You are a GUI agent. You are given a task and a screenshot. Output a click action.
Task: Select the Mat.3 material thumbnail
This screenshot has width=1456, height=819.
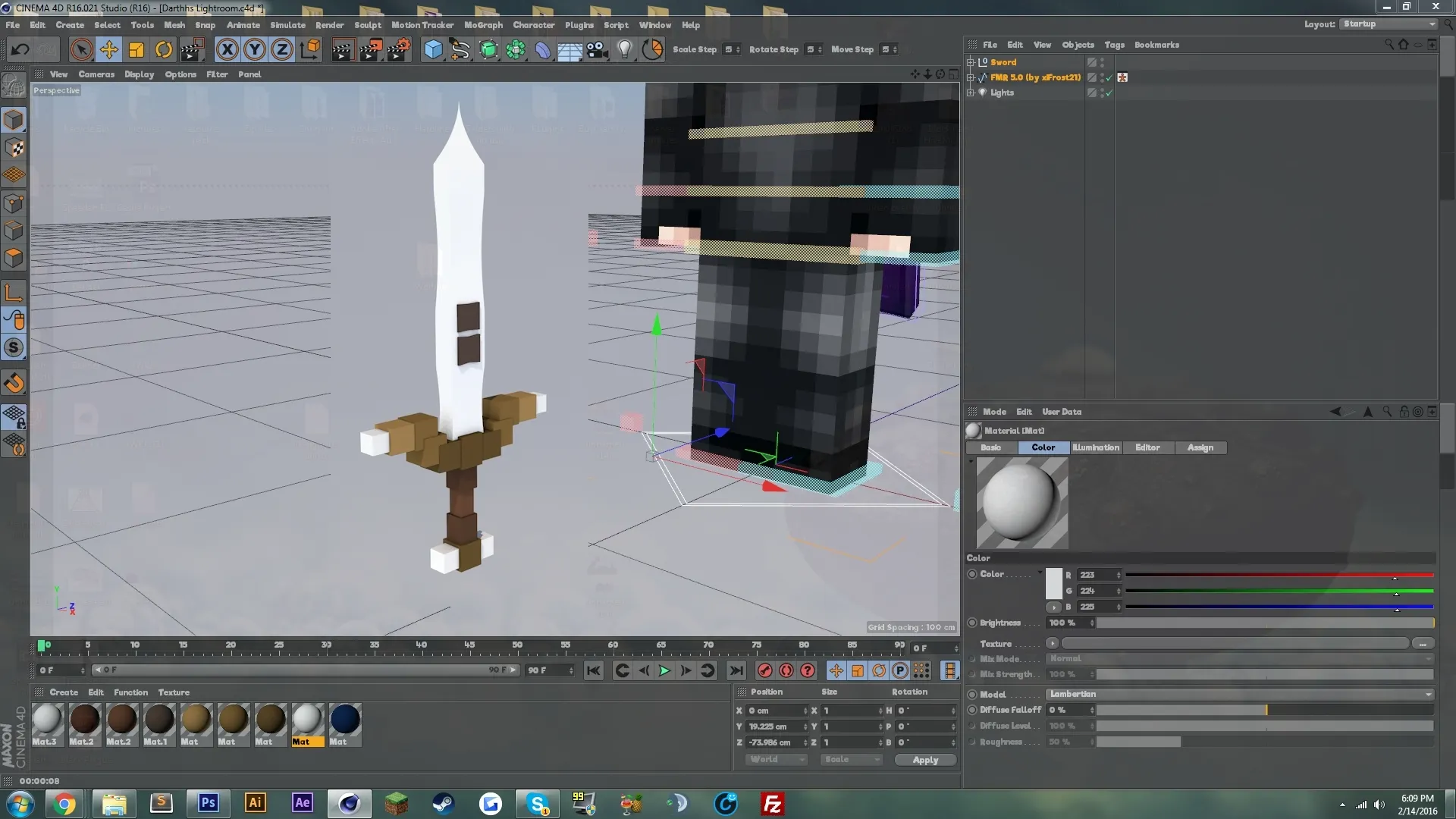click(x=47, y=725)
